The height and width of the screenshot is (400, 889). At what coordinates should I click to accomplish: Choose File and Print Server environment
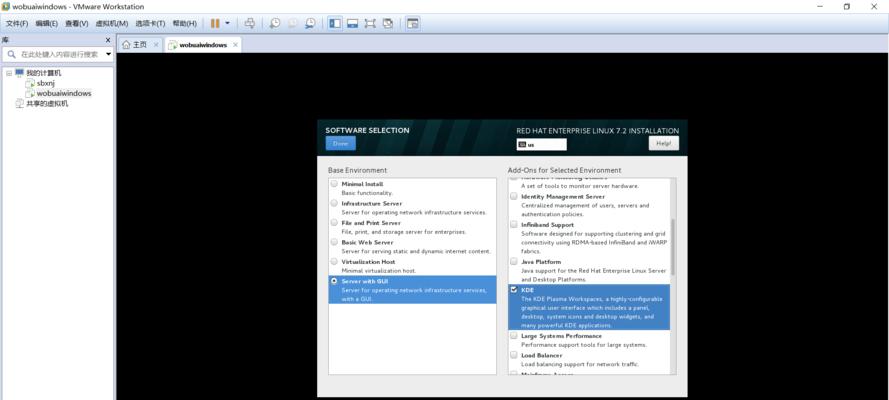(334, 223)
